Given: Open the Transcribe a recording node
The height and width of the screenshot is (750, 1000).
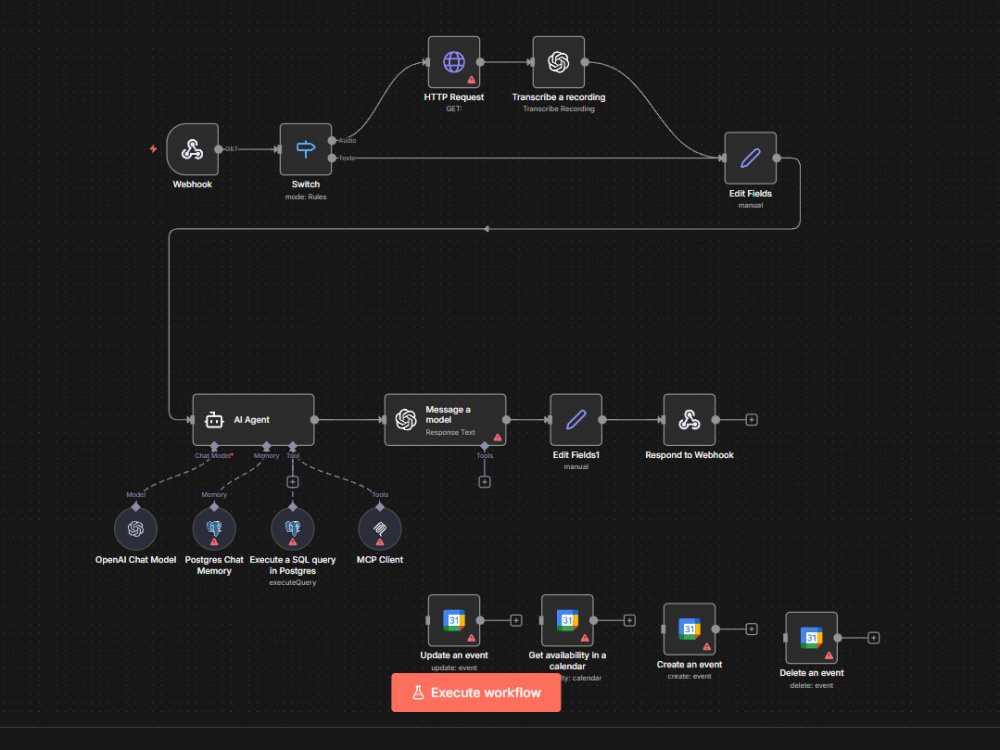Looking at the screenshot, I should pyautogui.click(x=558, y=62).
